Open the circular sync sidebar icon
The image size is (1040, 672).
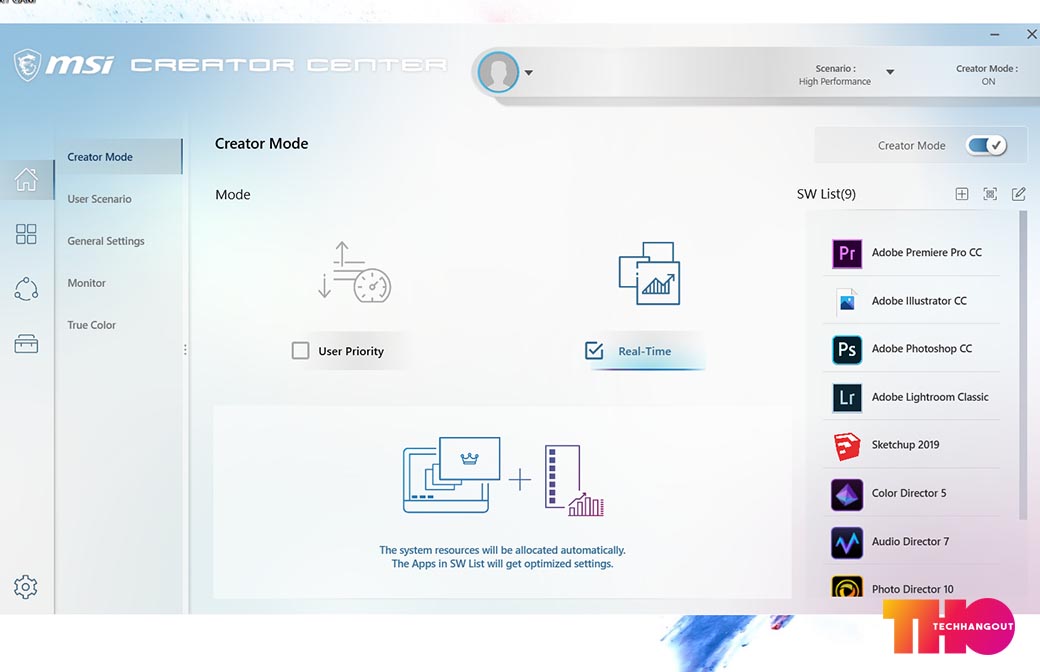click(x=26, y=289)
